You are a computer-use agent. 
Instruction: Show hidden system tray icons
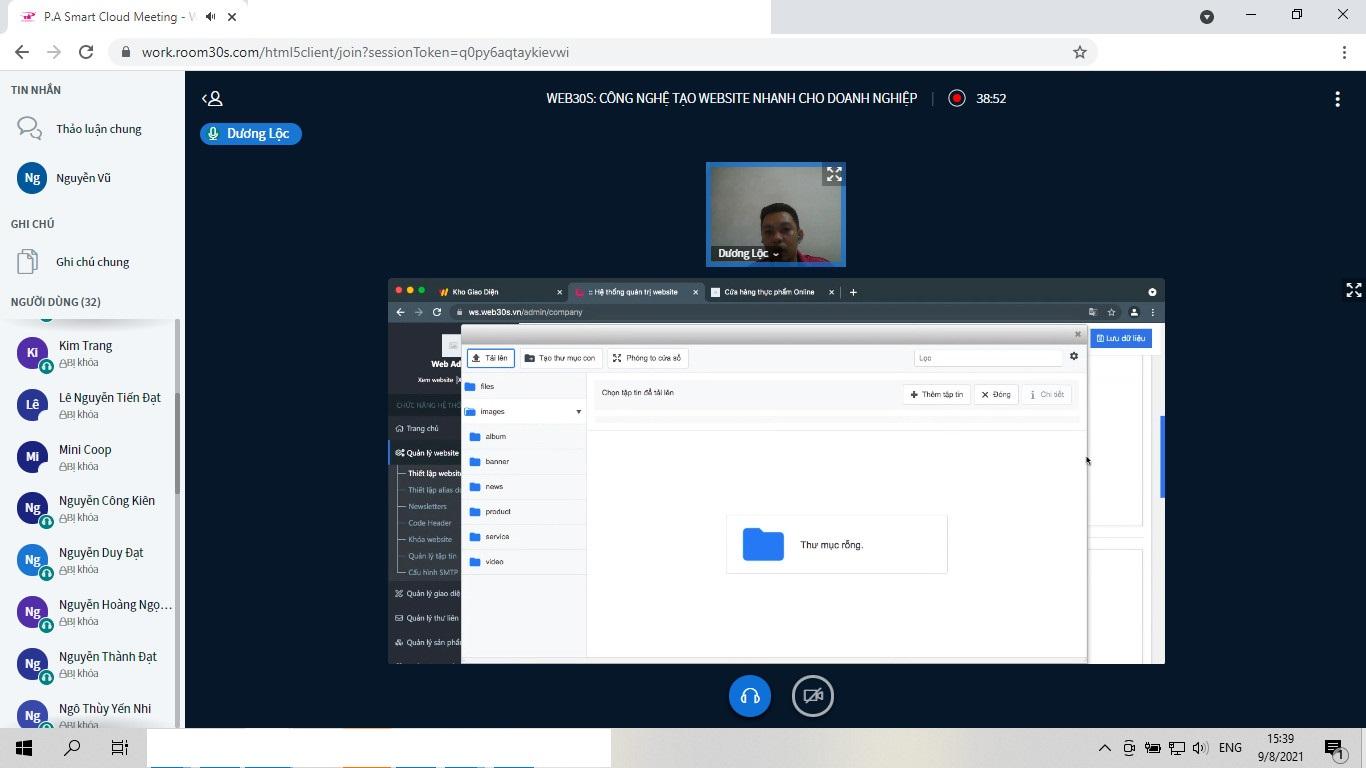point(1105,748)
